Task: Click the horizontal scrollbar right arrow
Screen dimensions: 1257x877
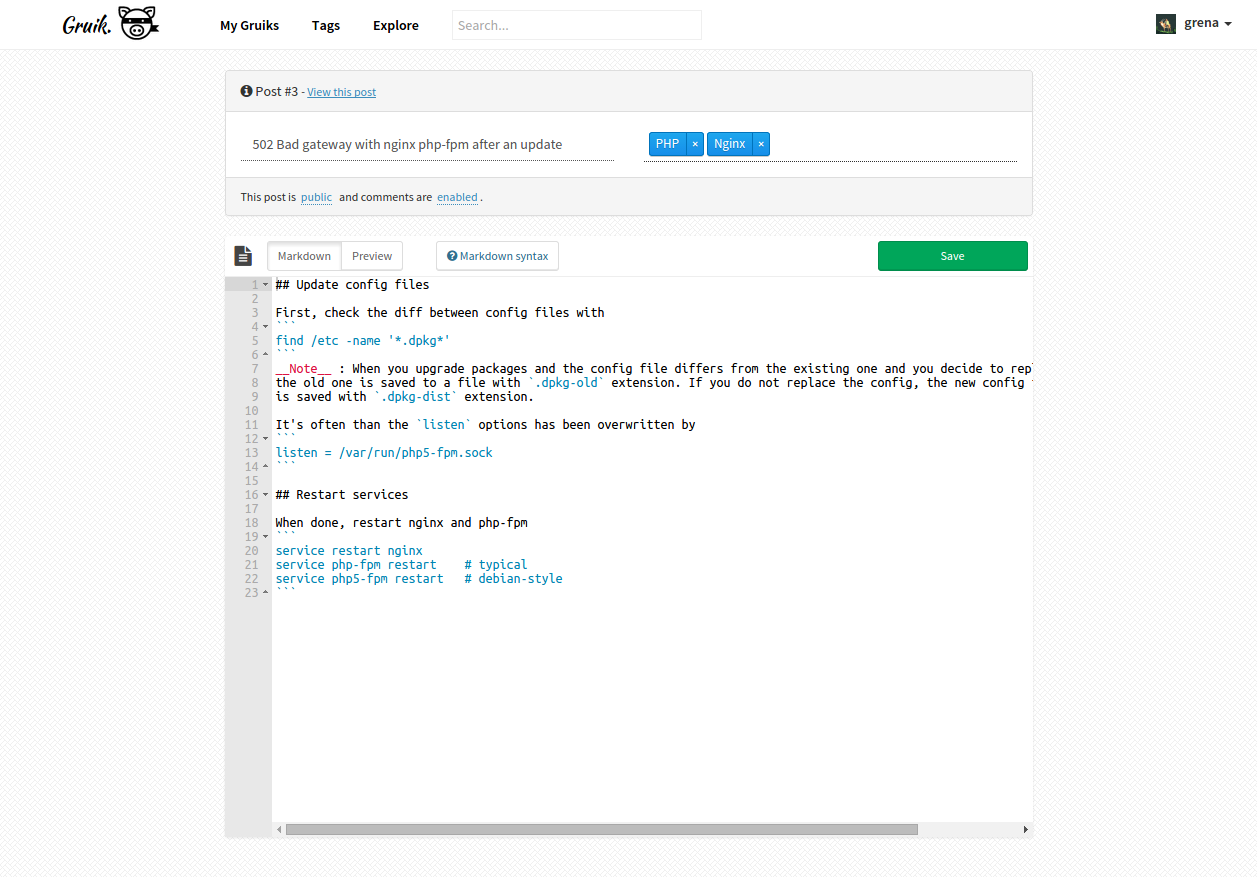Action: click(x=1025, y=829)
